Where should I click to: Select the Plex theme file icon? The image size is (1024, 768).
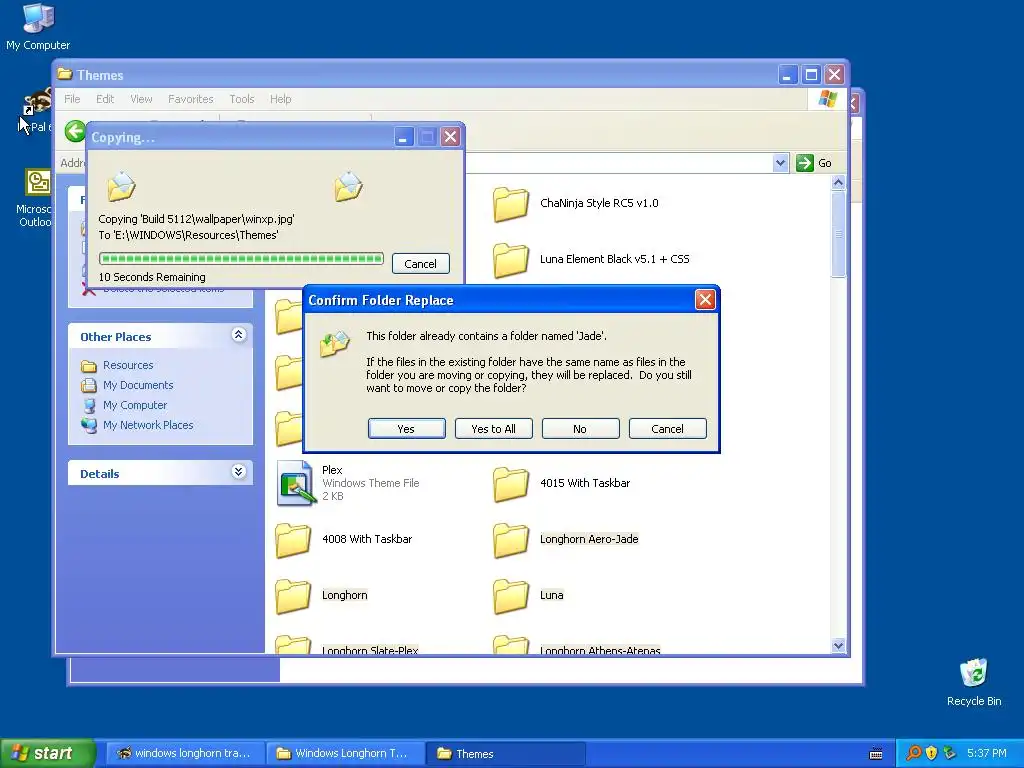click(x=295, y=483)
